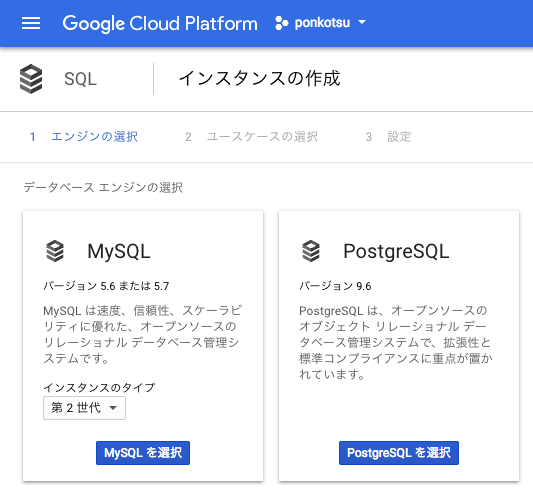Click the SQL product label

pyautogui.click(x=80, y=79)
